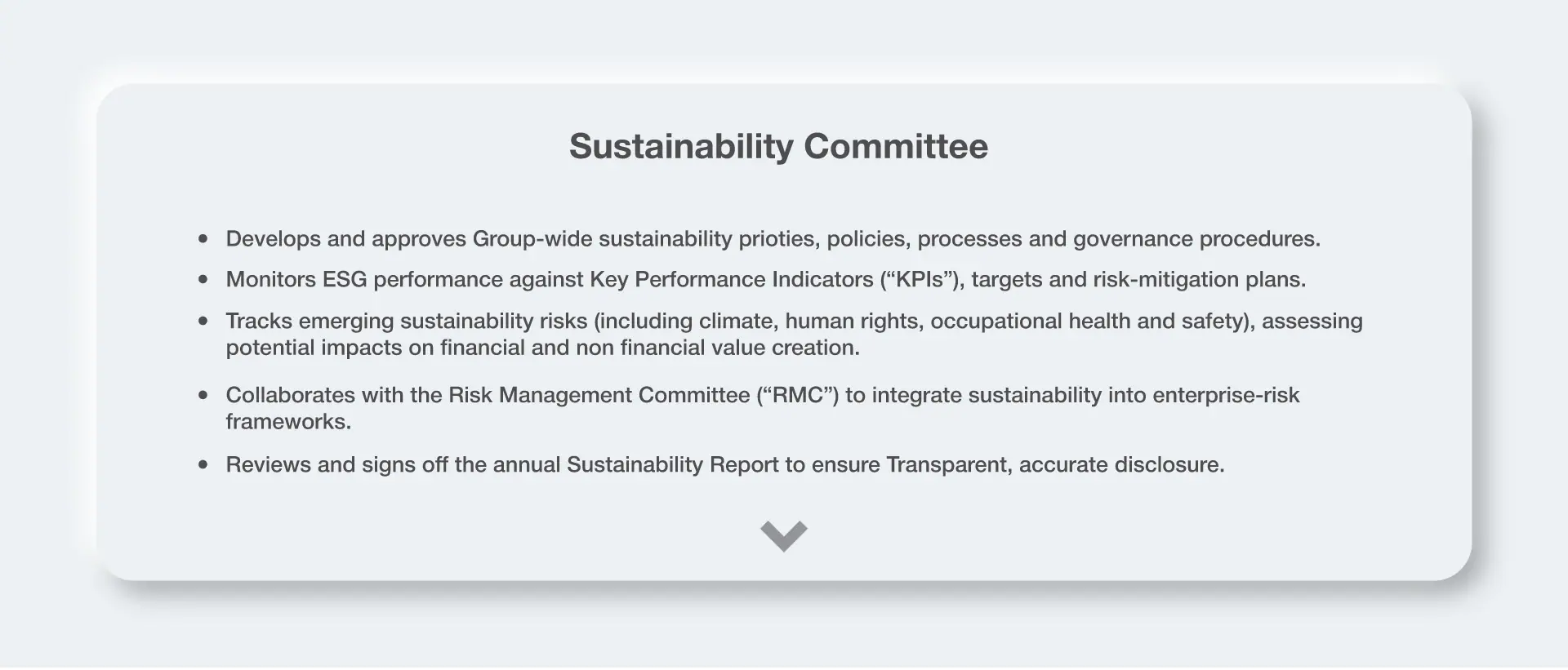The image size is (1568, 670).
Task: Click the phrase "risk-mitigation plans"
Action: tap(1199, 280)
